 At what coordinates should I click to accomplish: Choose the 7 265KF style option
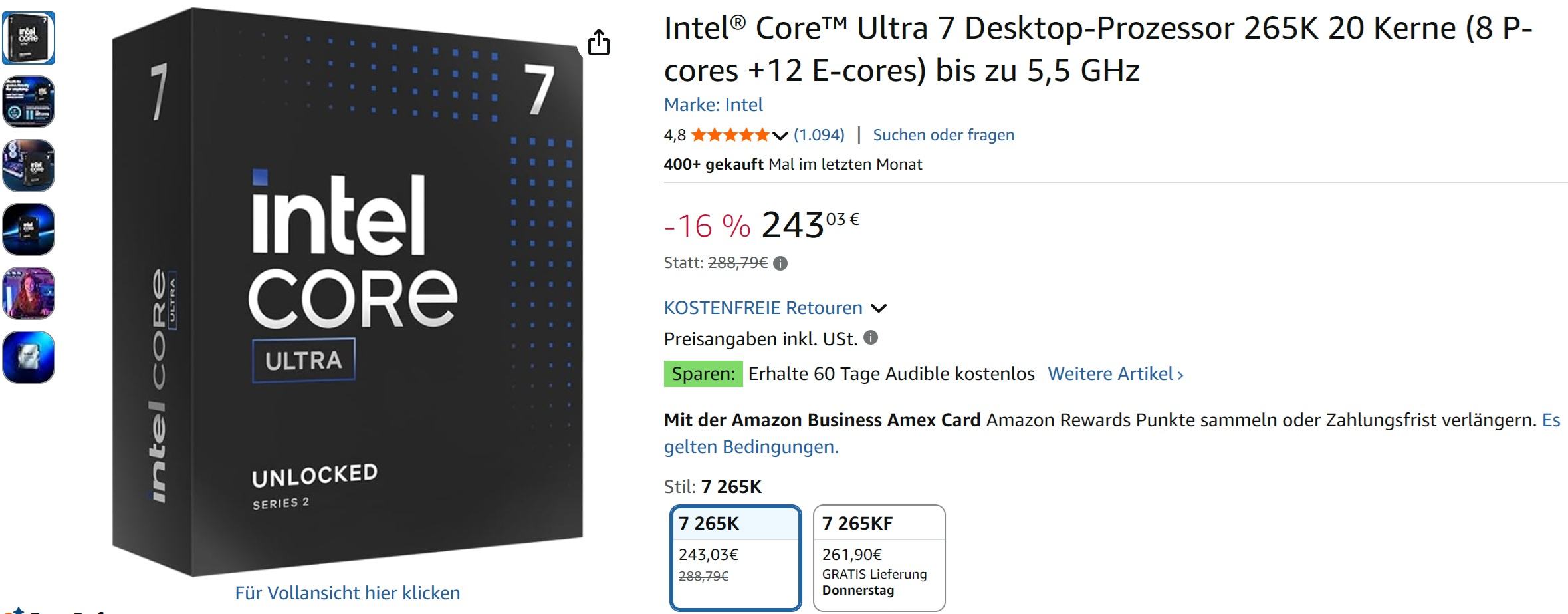[x=879, y=557]
